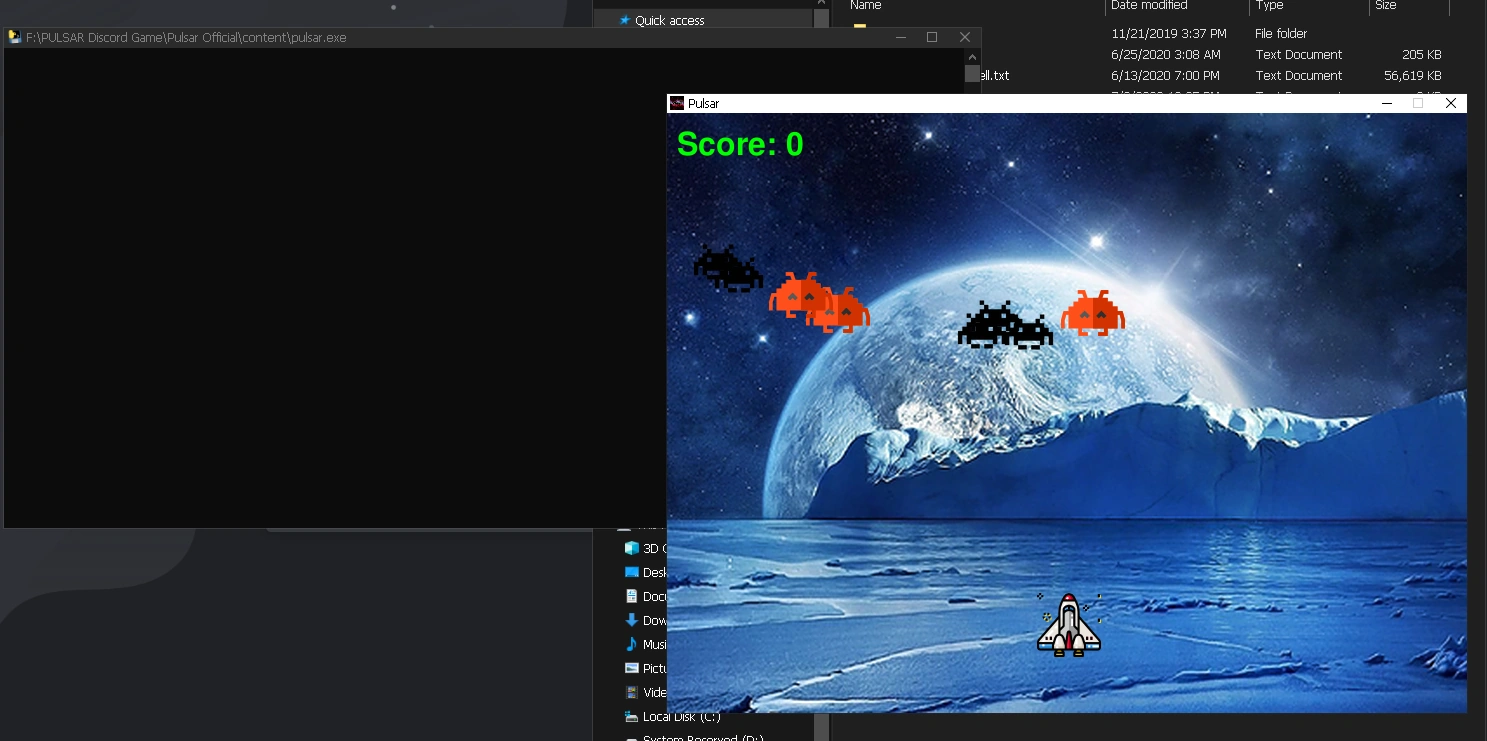This screenshot has height=741, width=1487.
Task: Click the 205 KB size value
Action: point(1424,54)
